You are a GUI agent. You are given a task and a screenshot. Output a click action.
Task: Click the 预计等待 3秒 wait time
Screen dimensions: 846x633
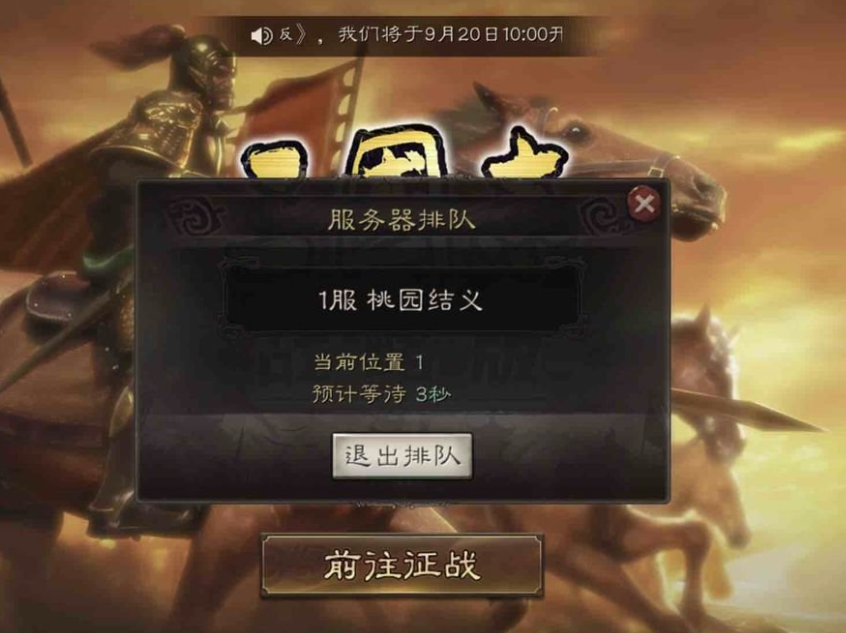point(381,394)
